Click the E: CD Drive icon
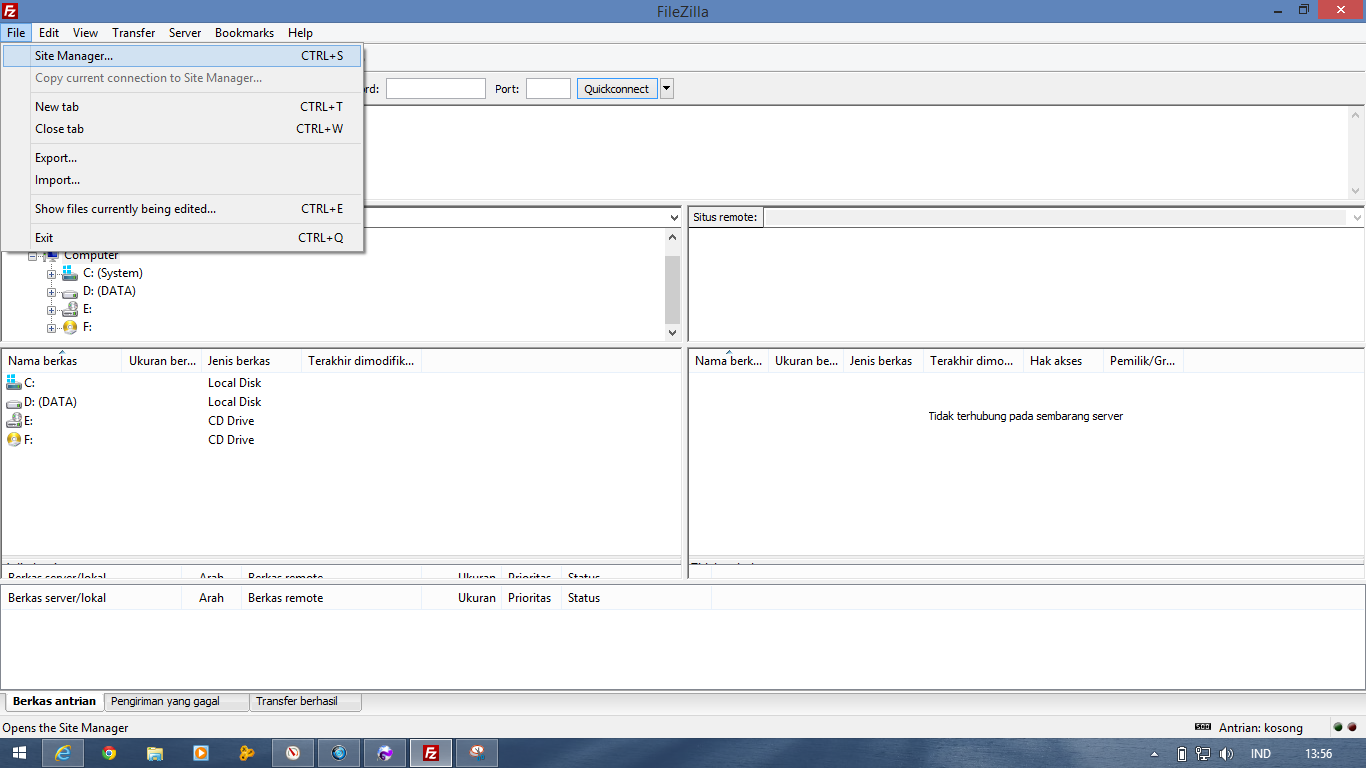 coord(13,420)
